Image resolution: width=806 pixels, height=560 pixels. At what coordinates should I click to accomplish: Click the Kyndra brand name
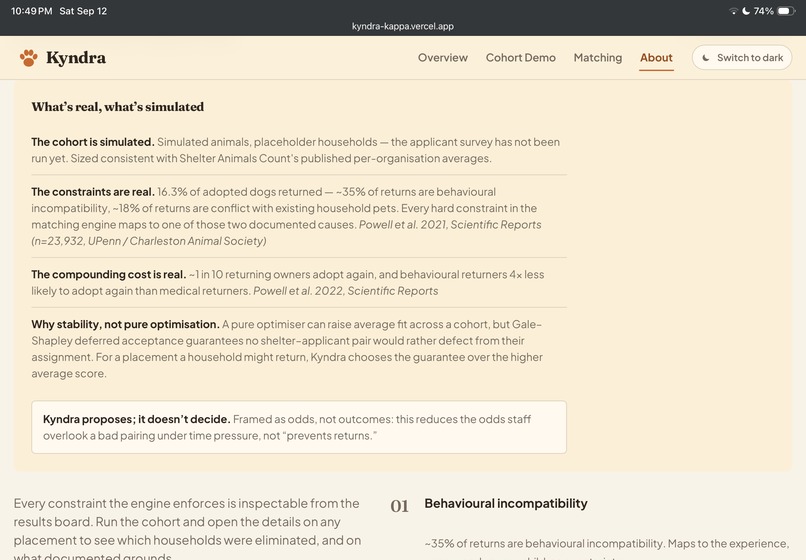coord(76,58)
